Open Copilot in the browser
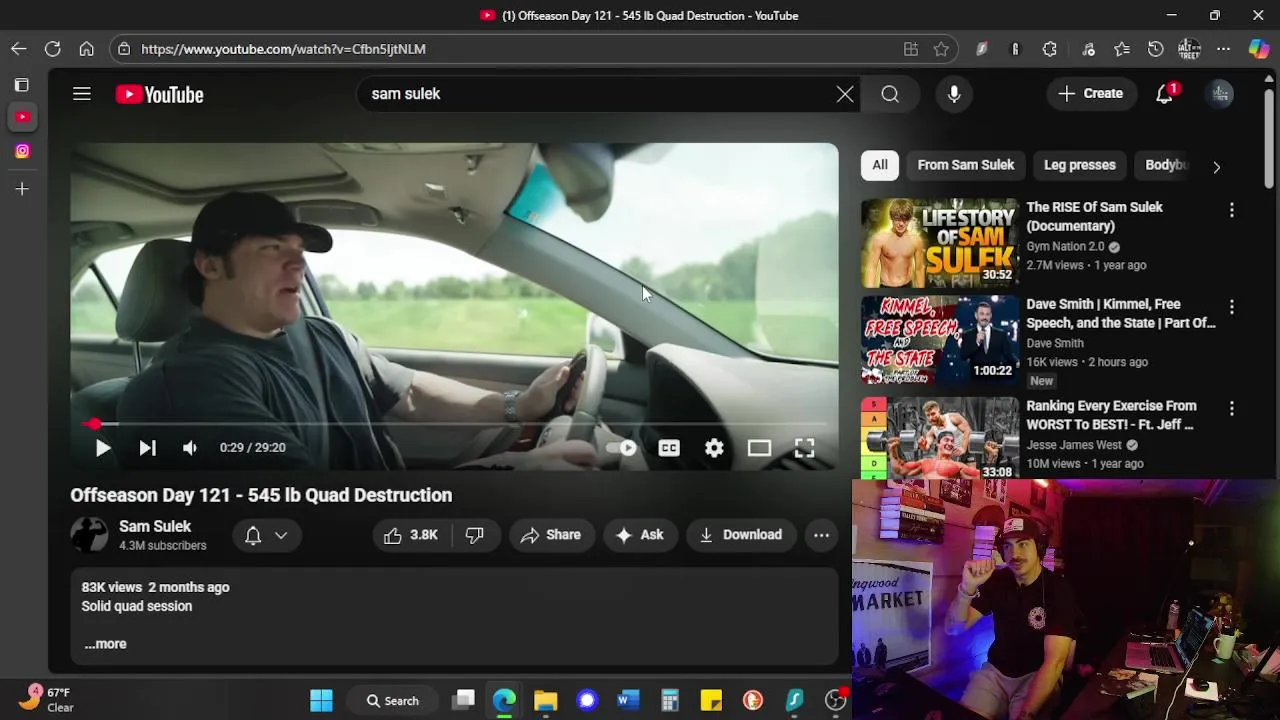The width and height of the screenshot is (1280, 720). 1259,49
